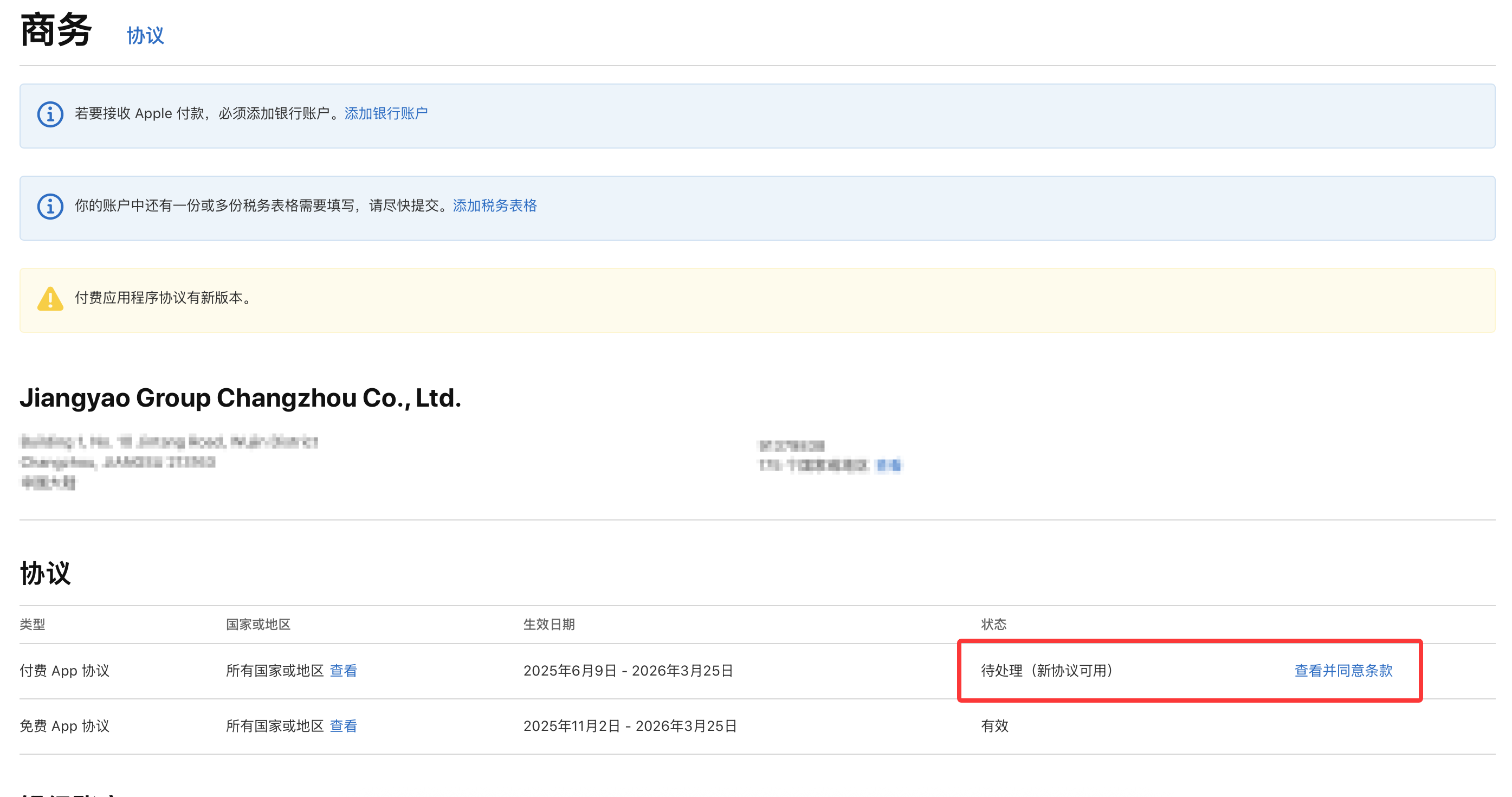
Task: Click the 状态 column header
Action: tap(993, 624)
